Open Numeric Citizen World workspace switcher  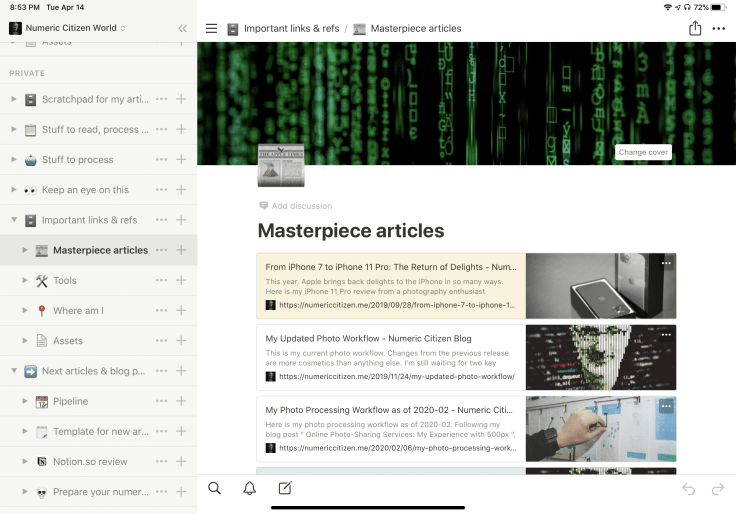[x=67, y=28]
